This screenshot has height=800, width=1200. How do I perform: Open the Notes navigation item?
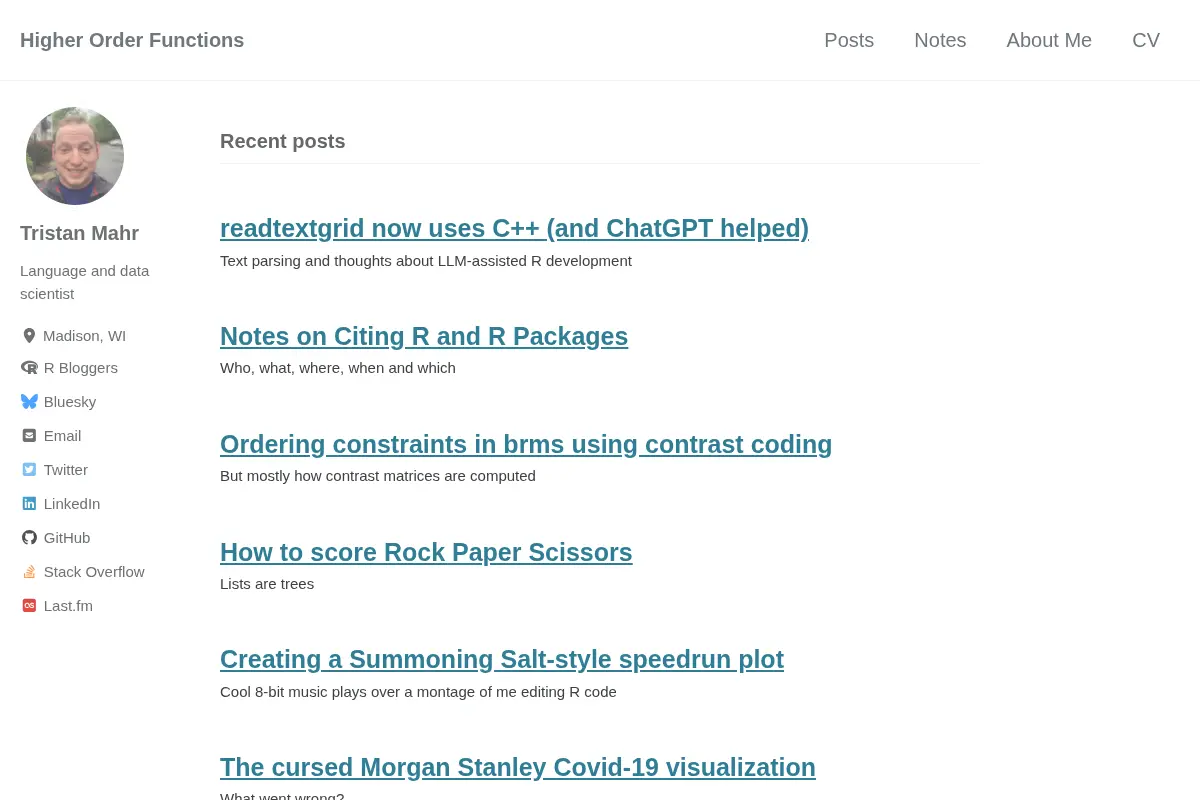pyautogui.click(x=940, y=40)
